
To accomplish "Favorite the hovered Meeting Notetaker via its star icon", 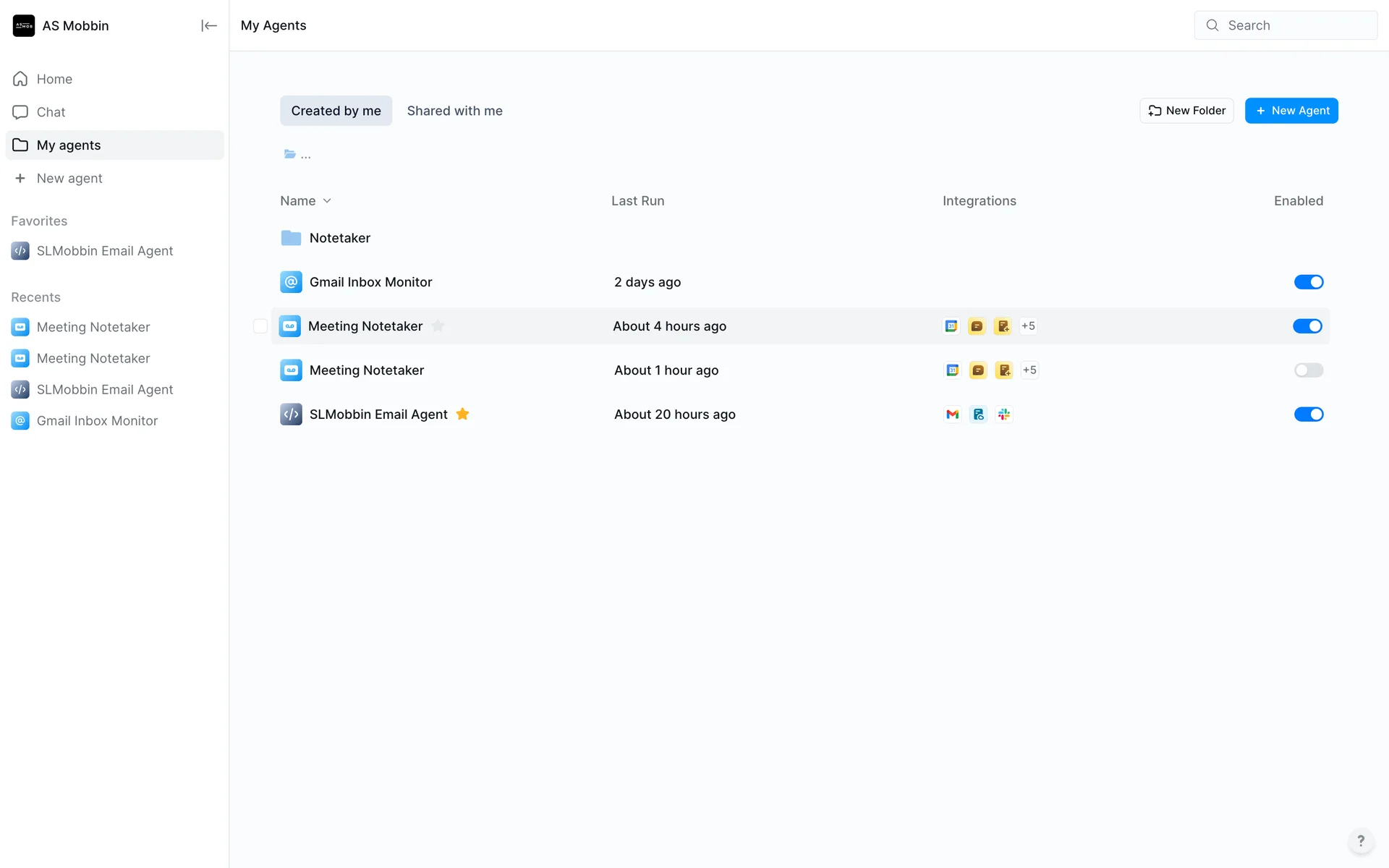I will [438, 326].
